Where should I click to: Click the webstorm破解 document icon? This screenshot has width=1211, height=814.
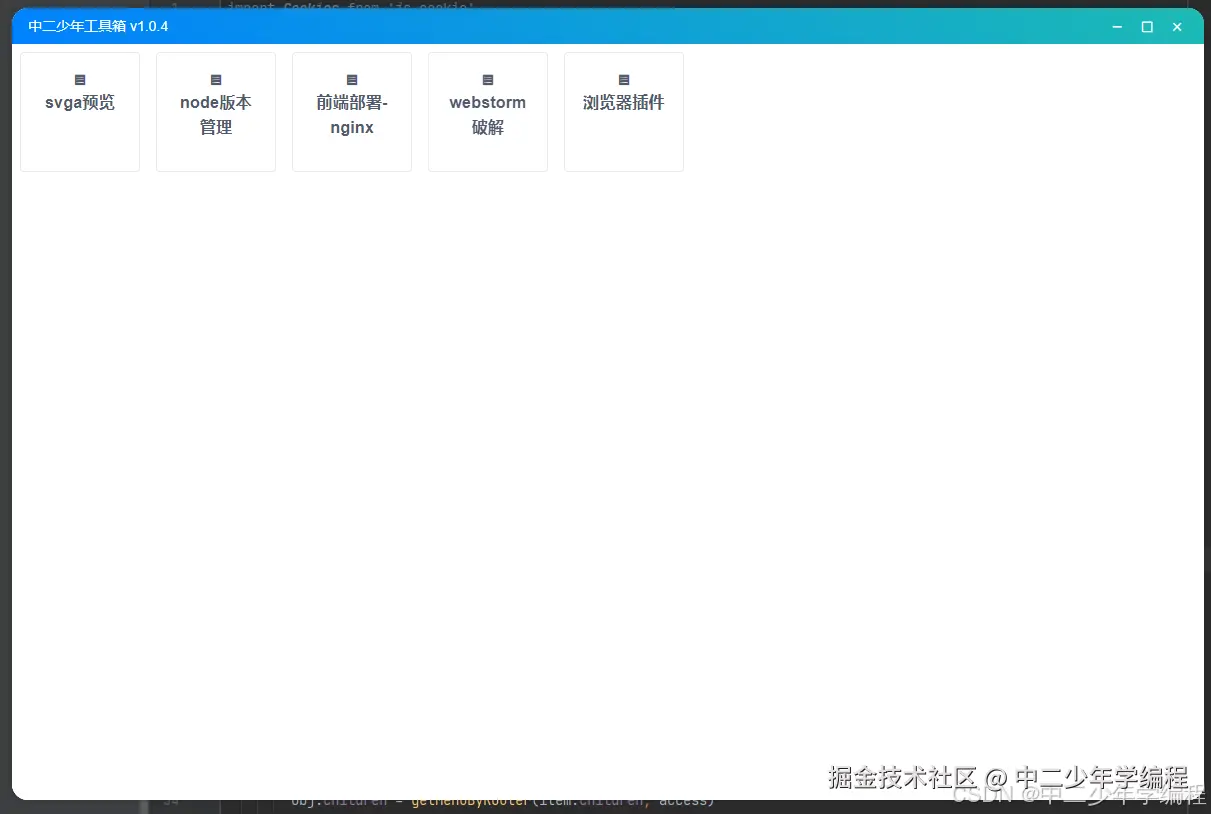coord(487,79)
